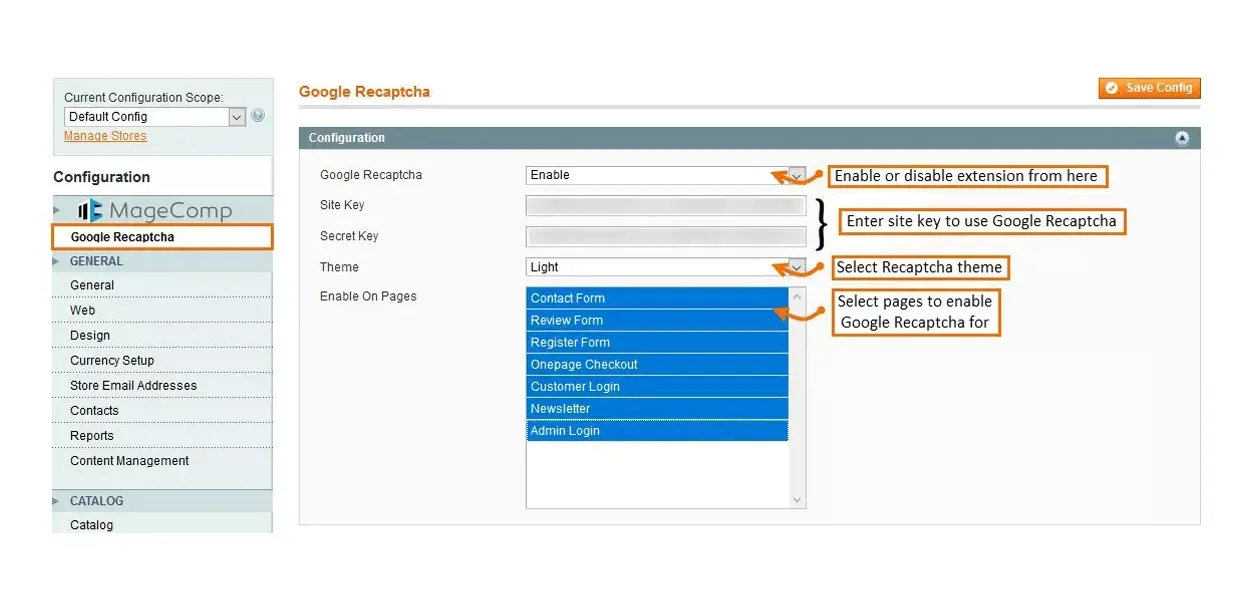Viewport: 1250px width, 600px height.
Task: Expand the CATALOG section in the sidebar
Action: 96,501
